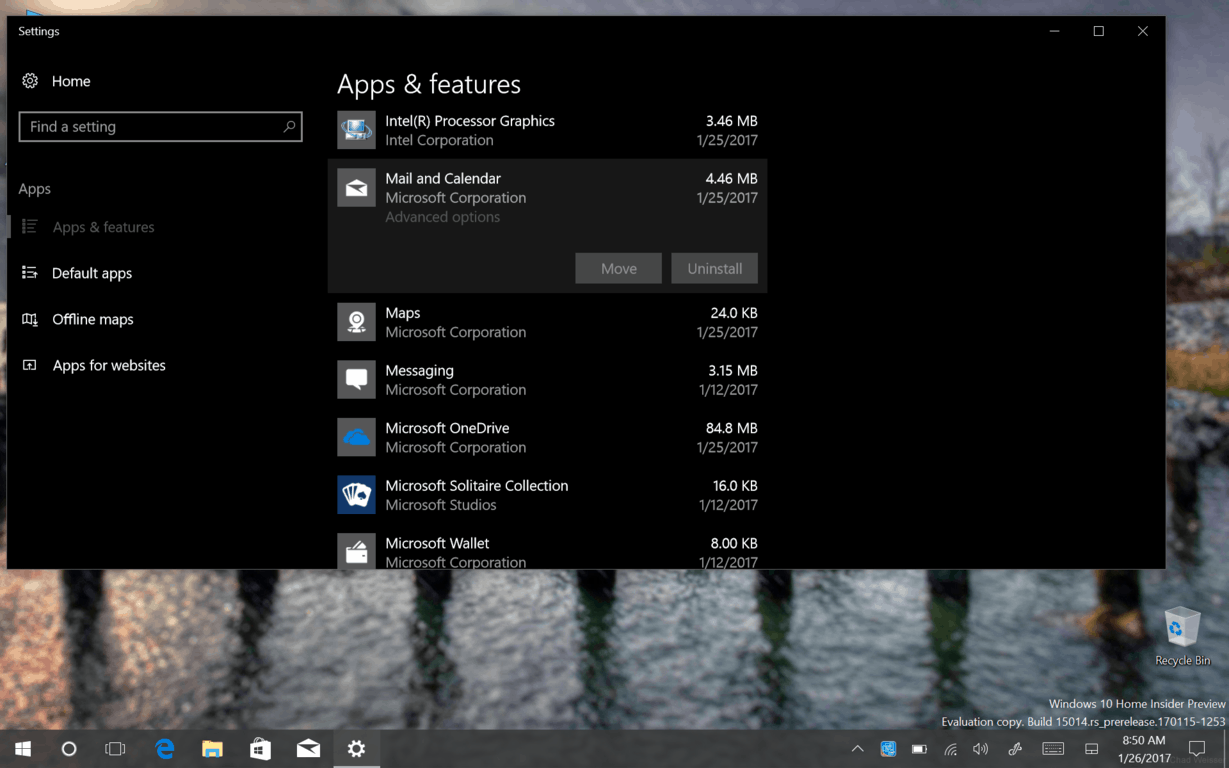This screenshot has width=1229, height=768.
Task: Click the touch keyboard tray icon
Action: tap(1053, 749)
